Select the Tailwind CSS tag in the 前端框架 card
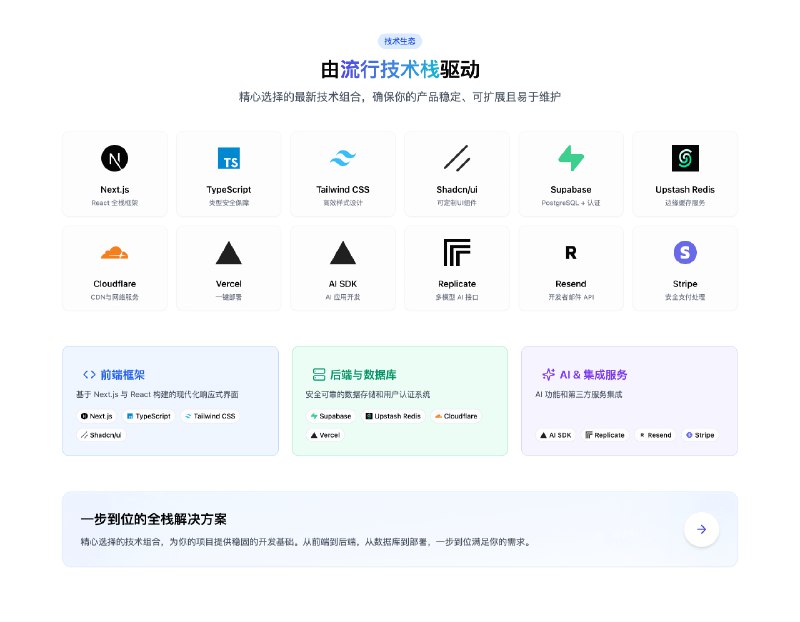Screen dimensions: 800x622 point(210,416)
